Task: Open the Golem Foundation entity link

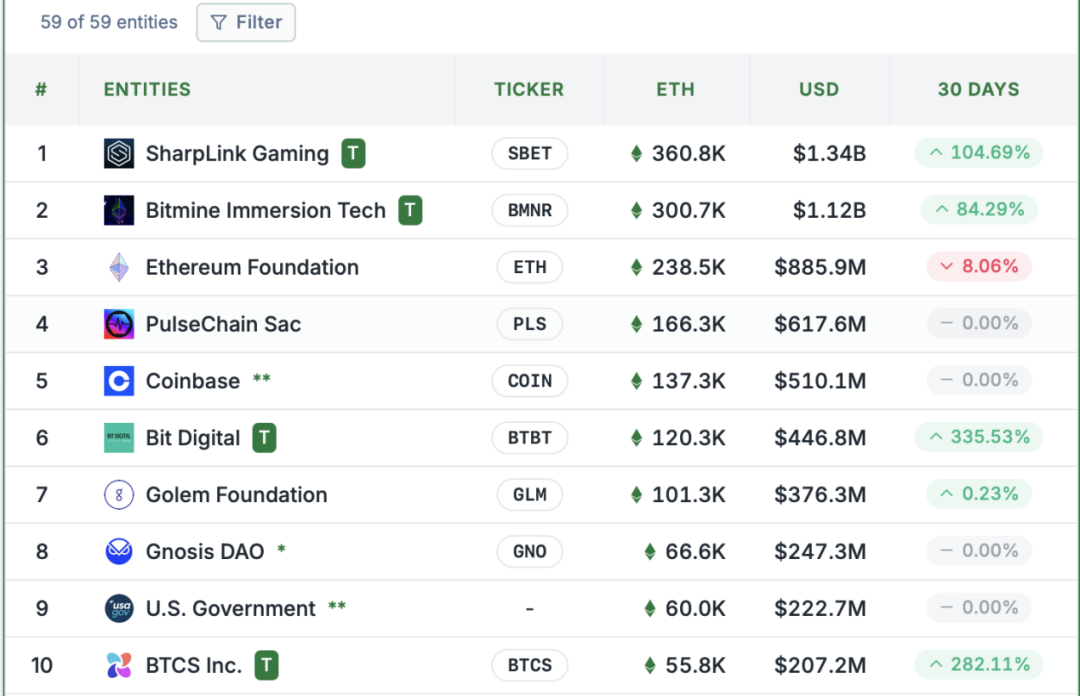Action: pos(236,495)
